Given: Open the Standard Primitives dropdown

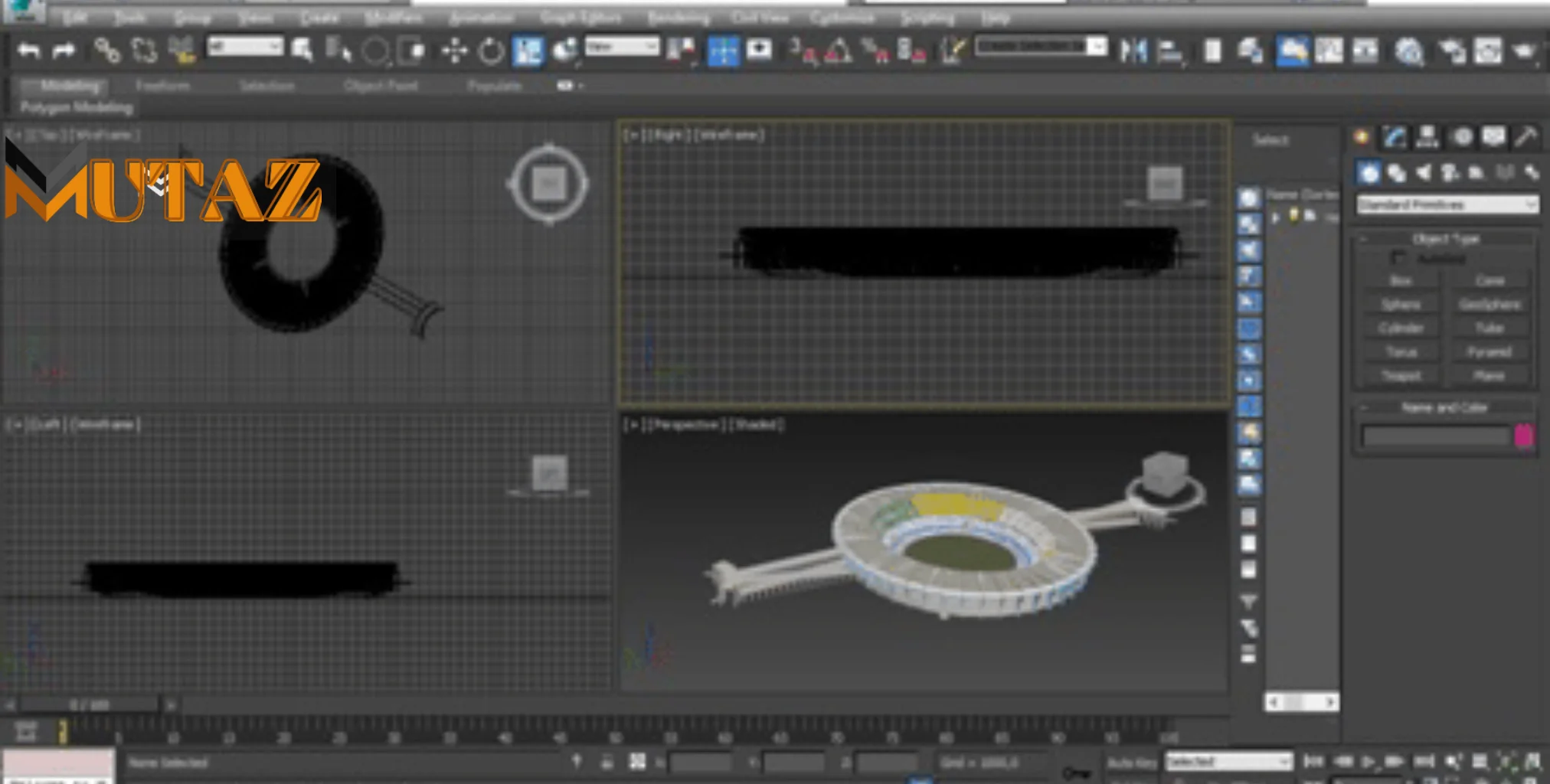Looking at the screenshot, I should tap(1447, 205).
